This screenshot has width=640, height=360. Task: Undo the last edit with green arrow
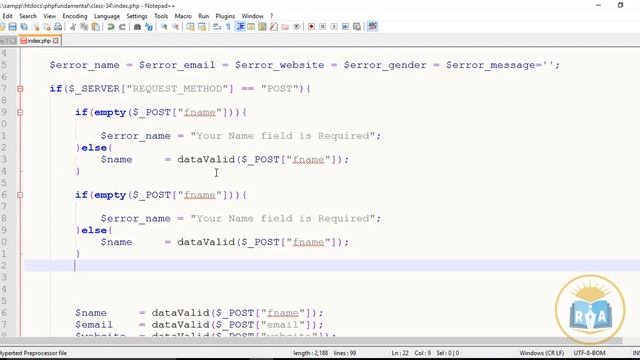(111, 27)
